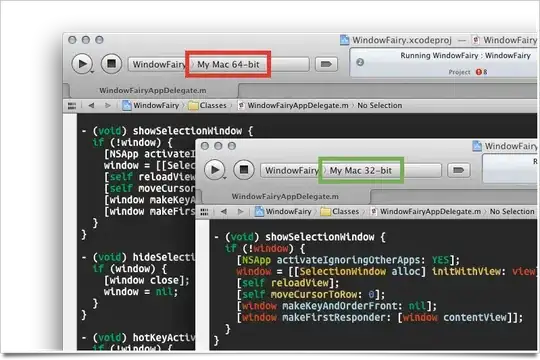Click the Run button in front Xcode window
Viewport: 540px width, 360px height.
point(214,170)
